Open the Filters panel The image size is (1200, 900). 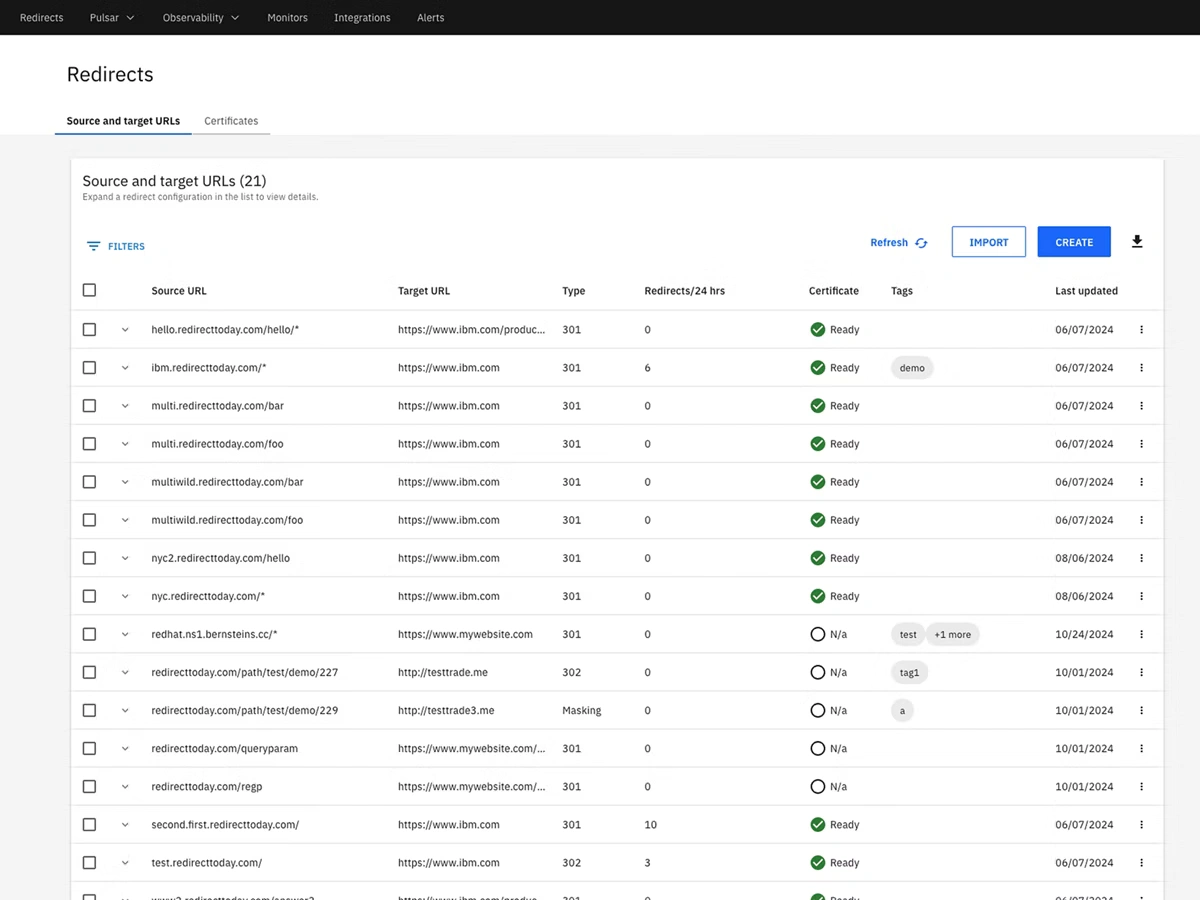click(115, 246)
